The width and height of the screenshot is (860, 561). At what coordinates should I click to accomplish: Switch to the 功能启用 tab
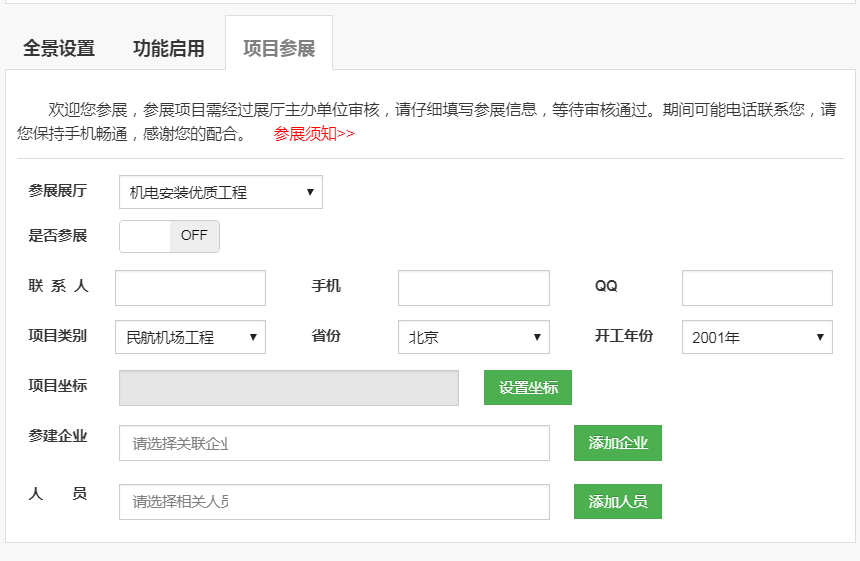tap(168, 48)
